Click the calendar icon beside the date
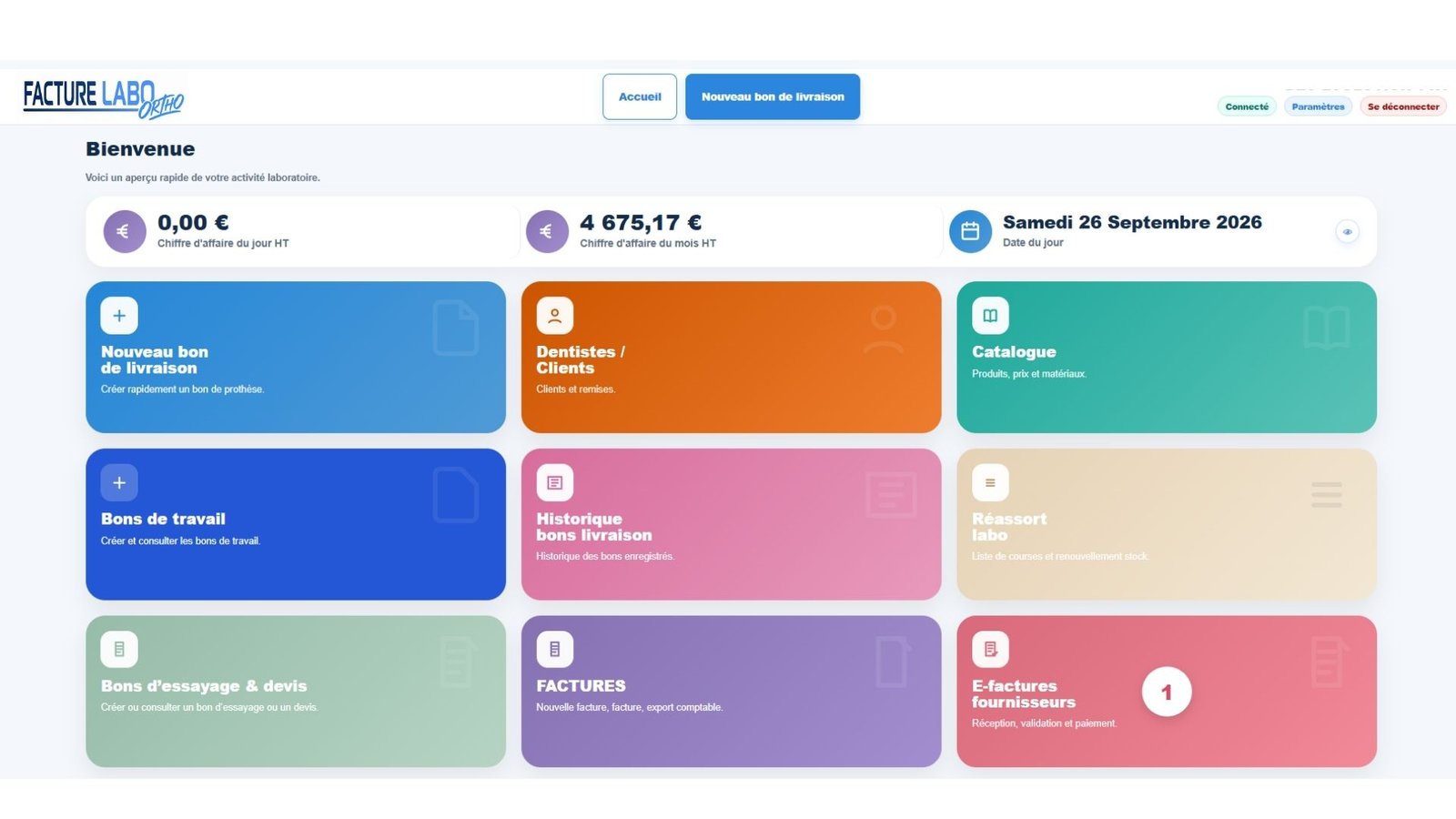 (x=970, y=232)
